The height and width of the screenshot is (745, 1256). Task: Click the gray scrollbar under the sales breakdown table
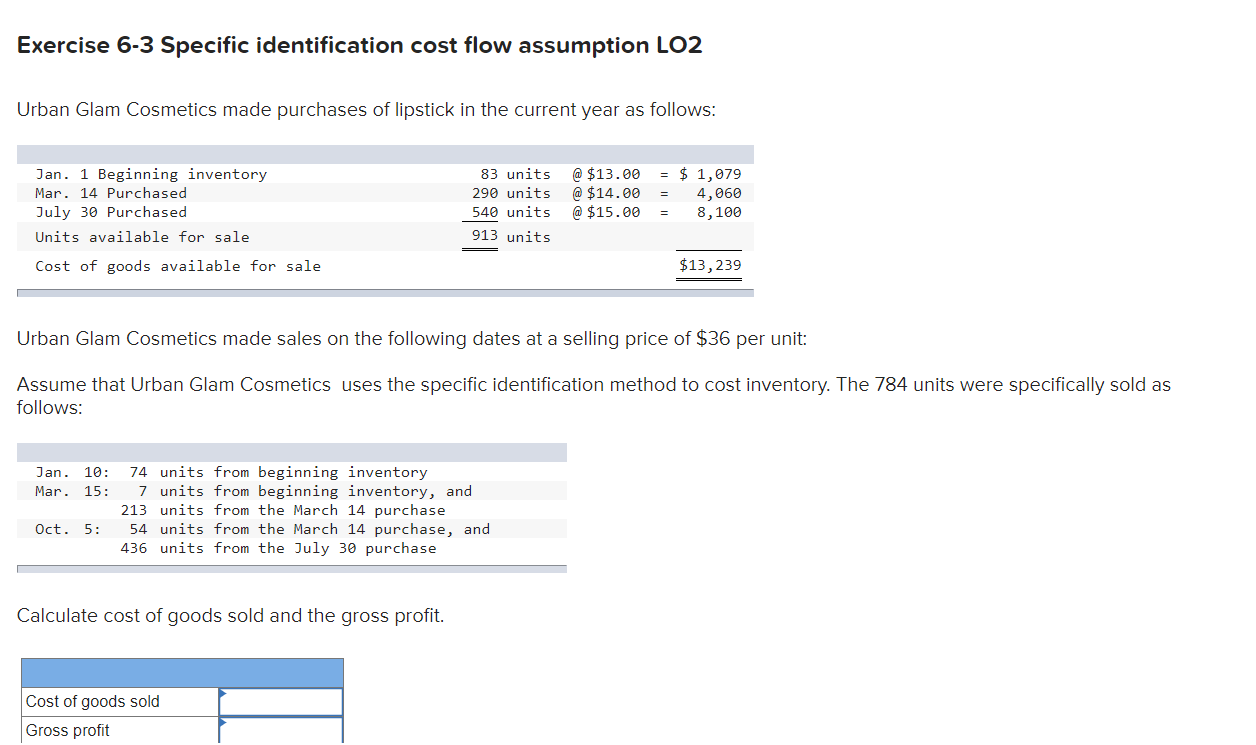[291, 567]
